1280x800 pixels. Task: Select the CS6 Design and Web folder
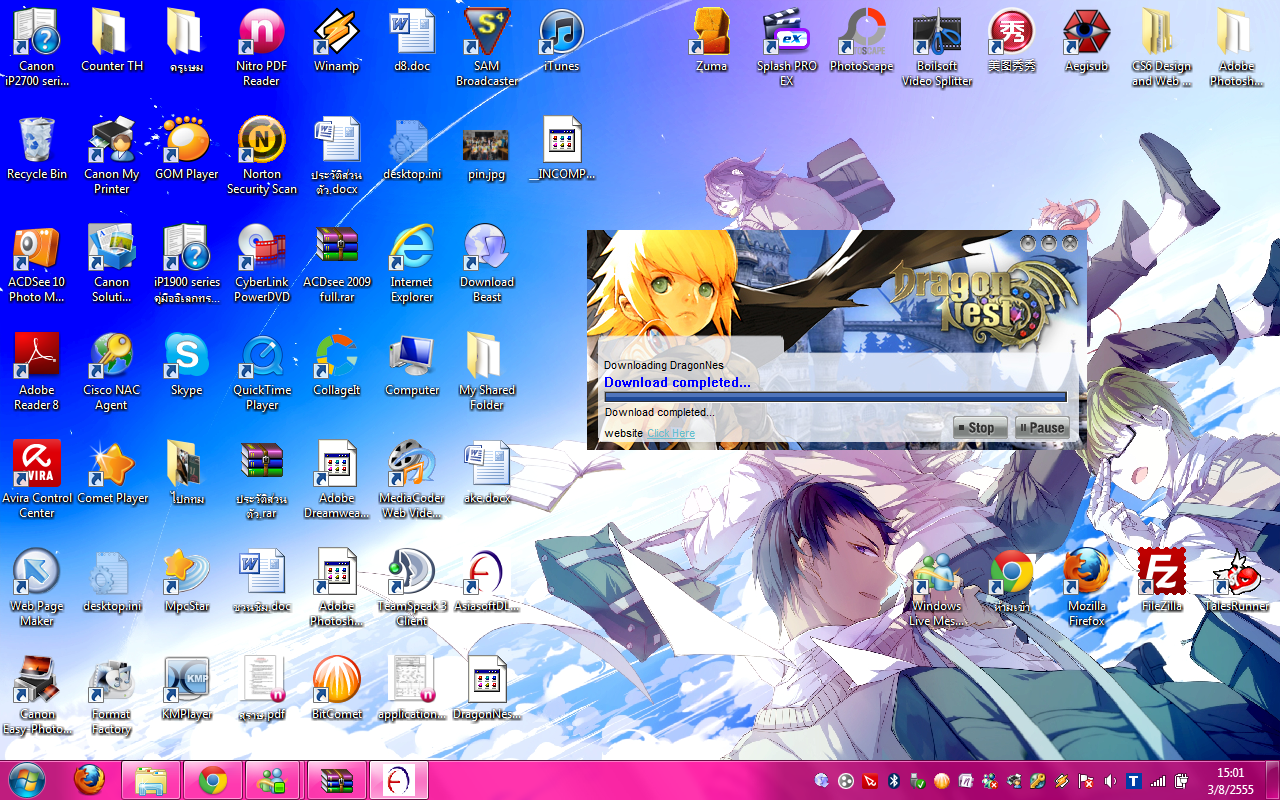(1162, 47)
